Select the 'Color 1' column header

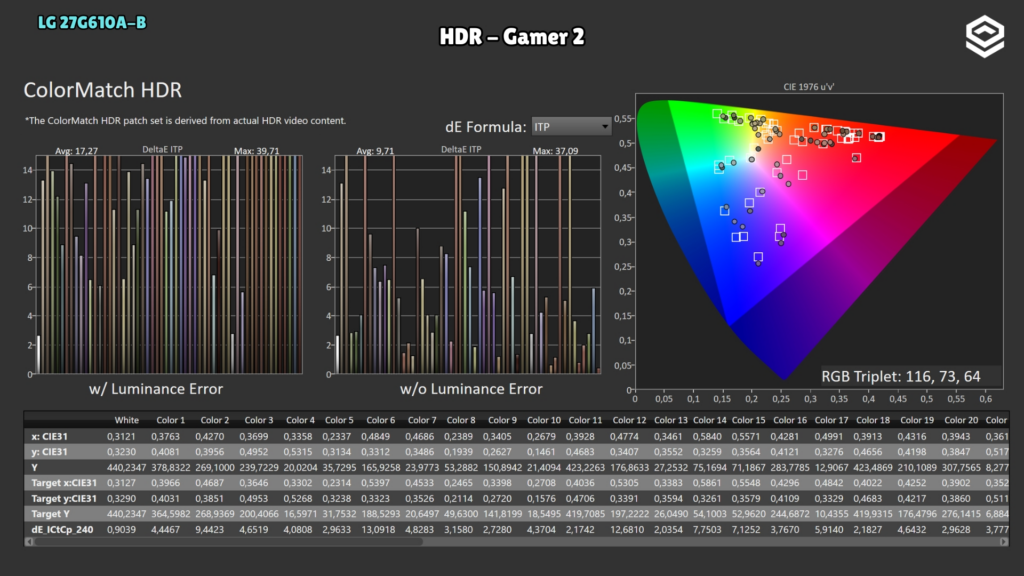(x=170, y=420)
